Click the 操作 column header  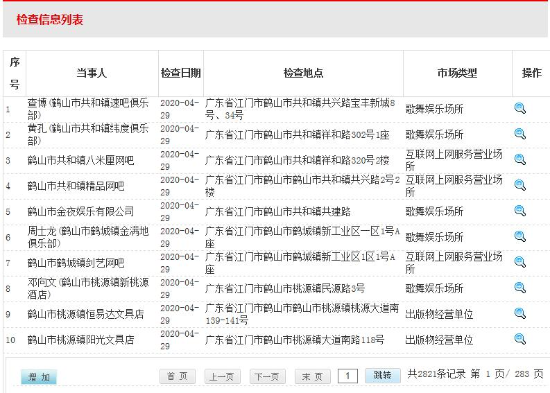(x=531, y=73)
